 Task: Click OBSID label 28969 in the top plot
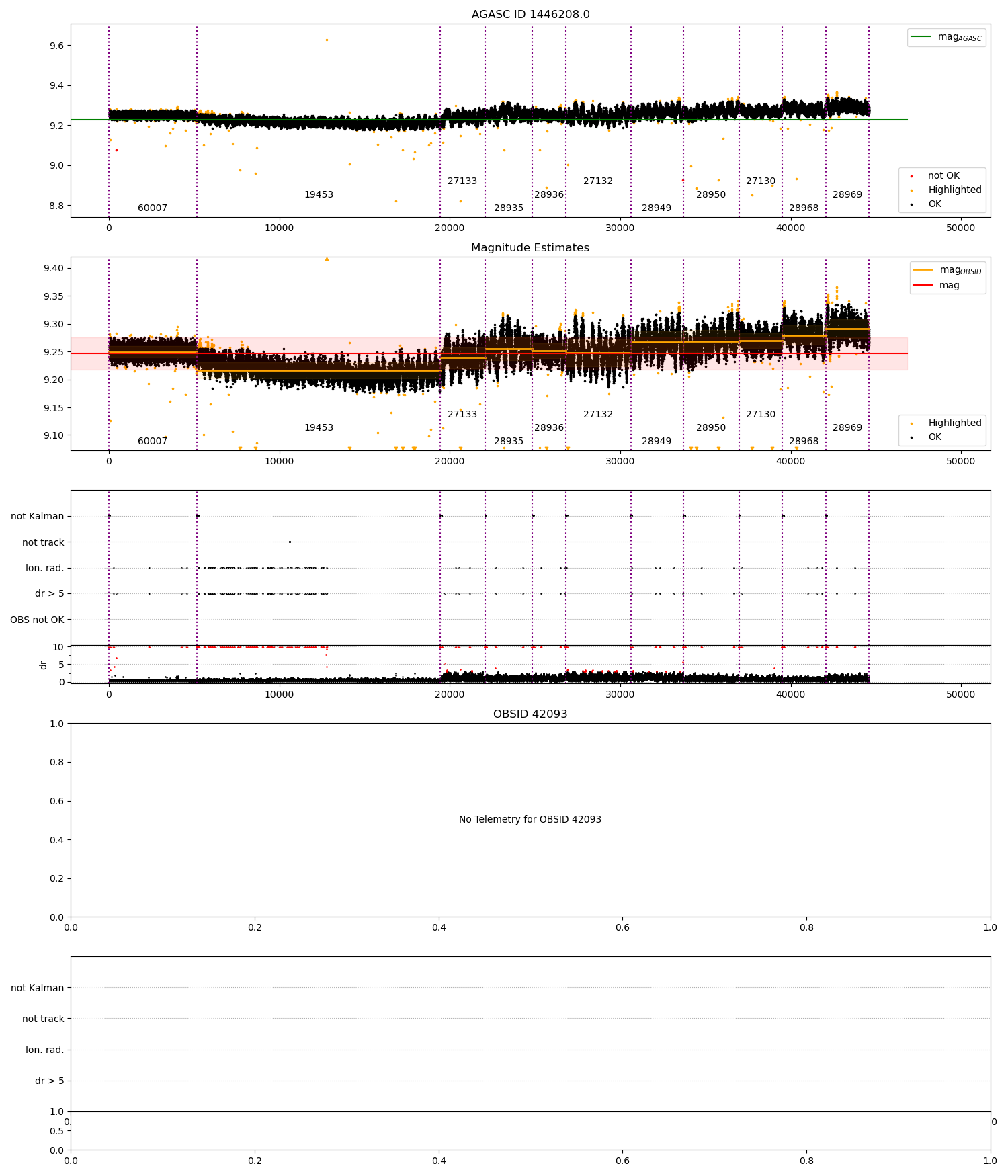point(847,194)
